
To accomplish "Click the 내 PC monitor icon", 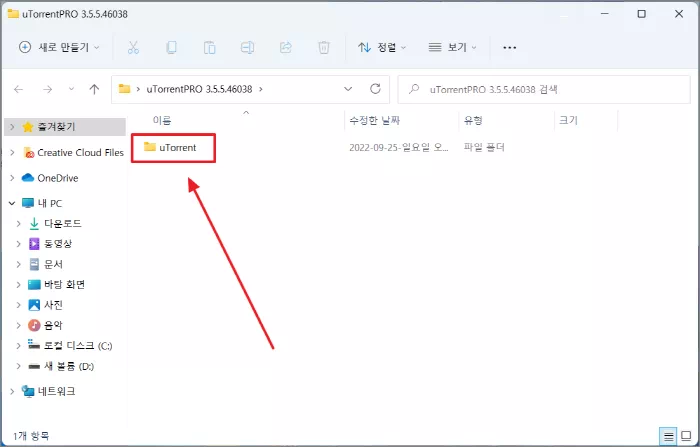I will 28,203.
